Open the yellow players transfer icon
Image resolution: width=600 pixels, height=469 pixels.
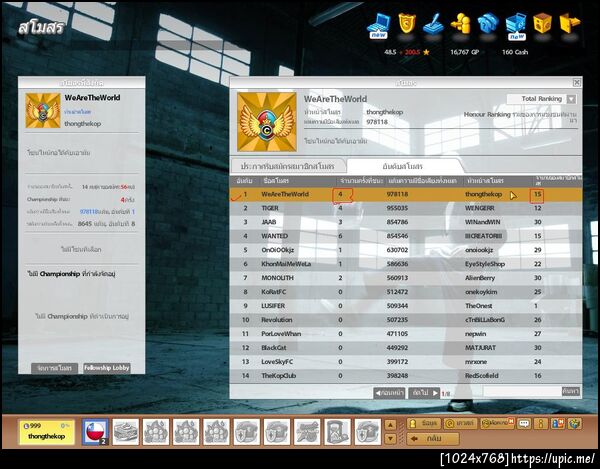(460, 24)
